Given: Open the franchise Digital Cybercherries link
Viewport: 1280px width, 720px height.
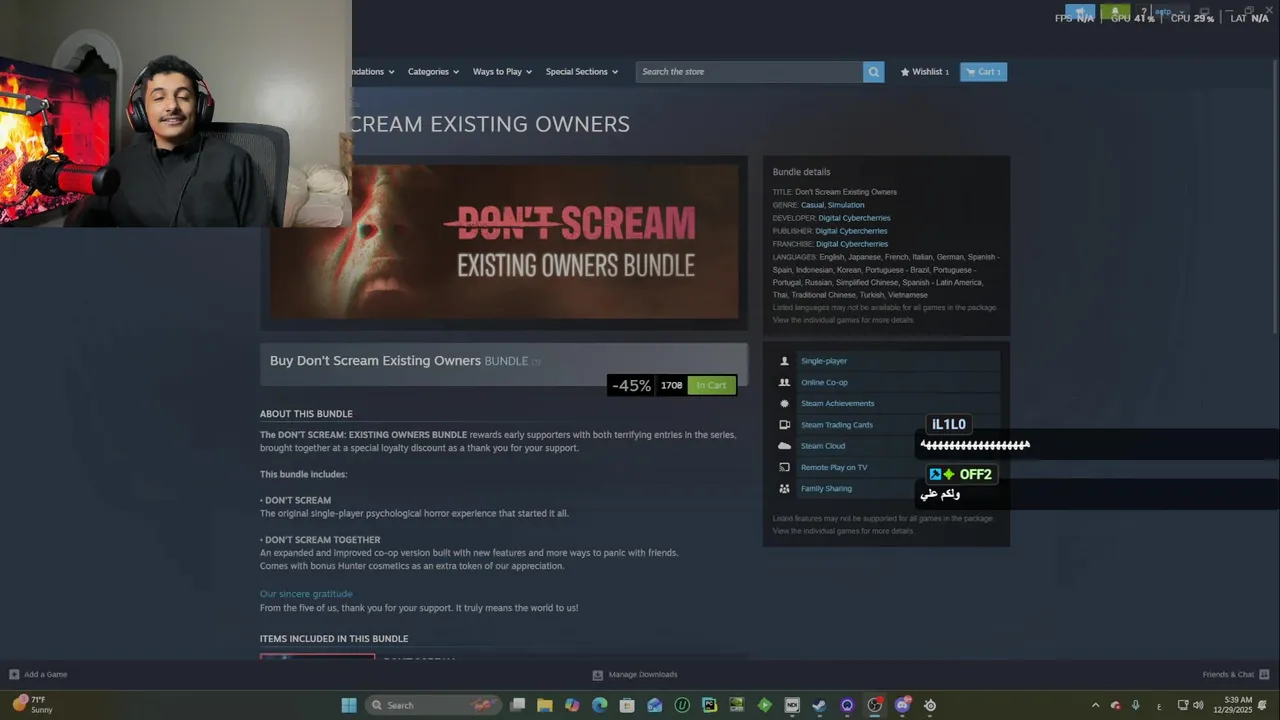Looking at the screenshot, I should click(x=852, y=244).
